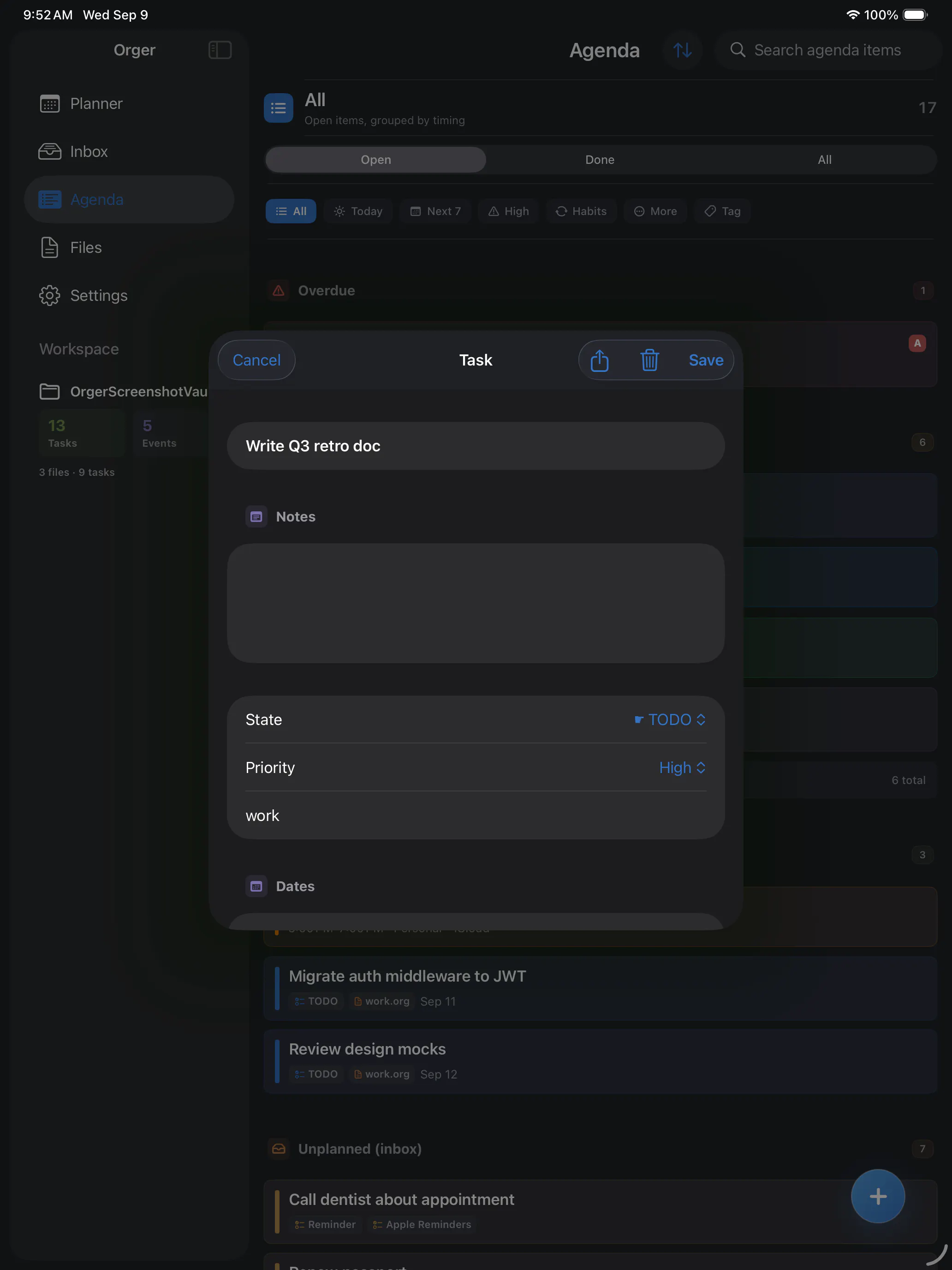Select the Tag filter chip
The height and width of the screenshot is (1270, 952).
722,211
